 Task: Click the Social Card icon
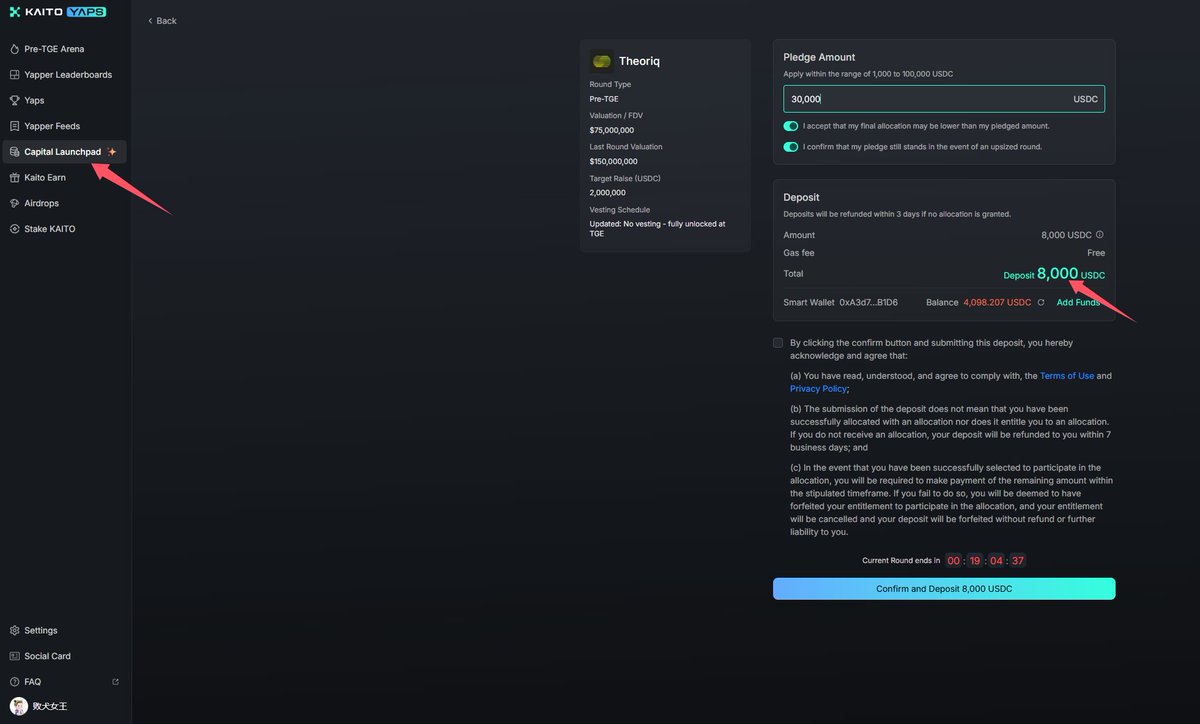(14, 656)
